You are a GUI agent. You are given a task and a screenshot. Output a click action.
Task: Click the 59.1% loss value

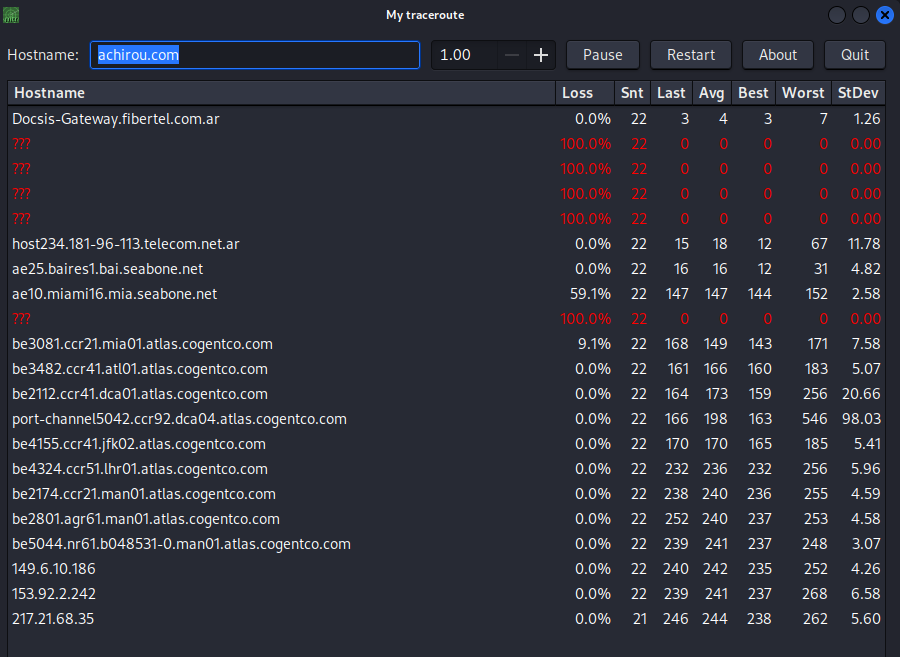point(590,294)
